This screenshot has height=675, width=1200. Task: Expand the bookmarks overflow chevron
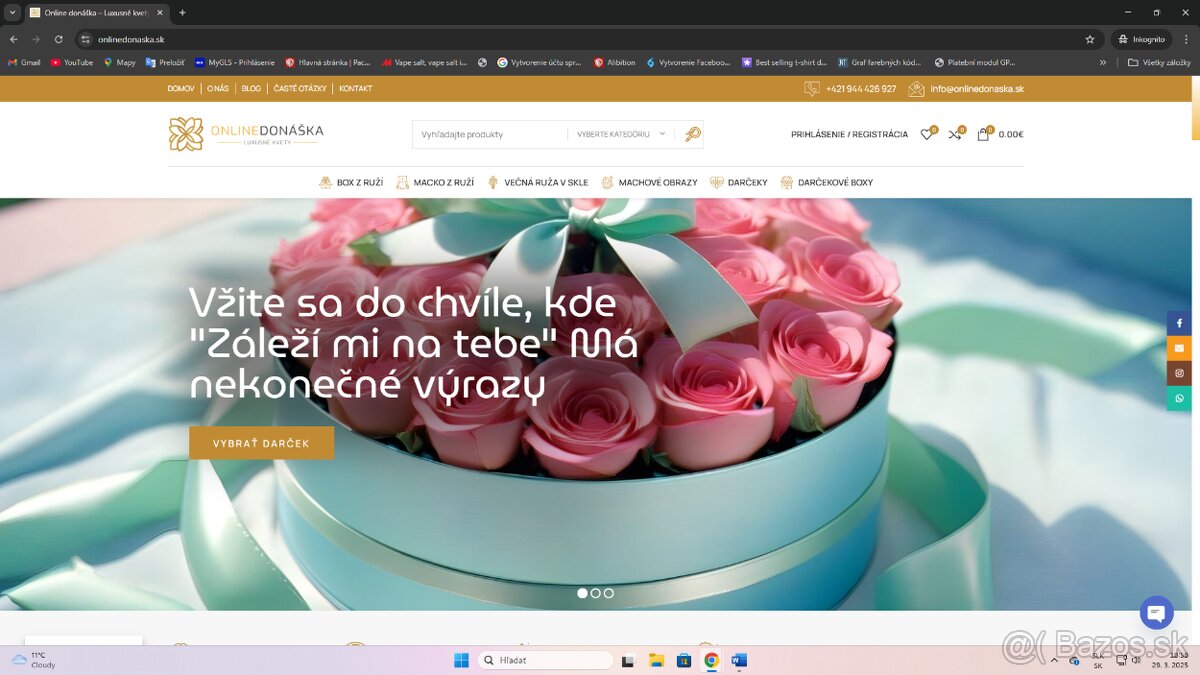tap(1103, 62)
